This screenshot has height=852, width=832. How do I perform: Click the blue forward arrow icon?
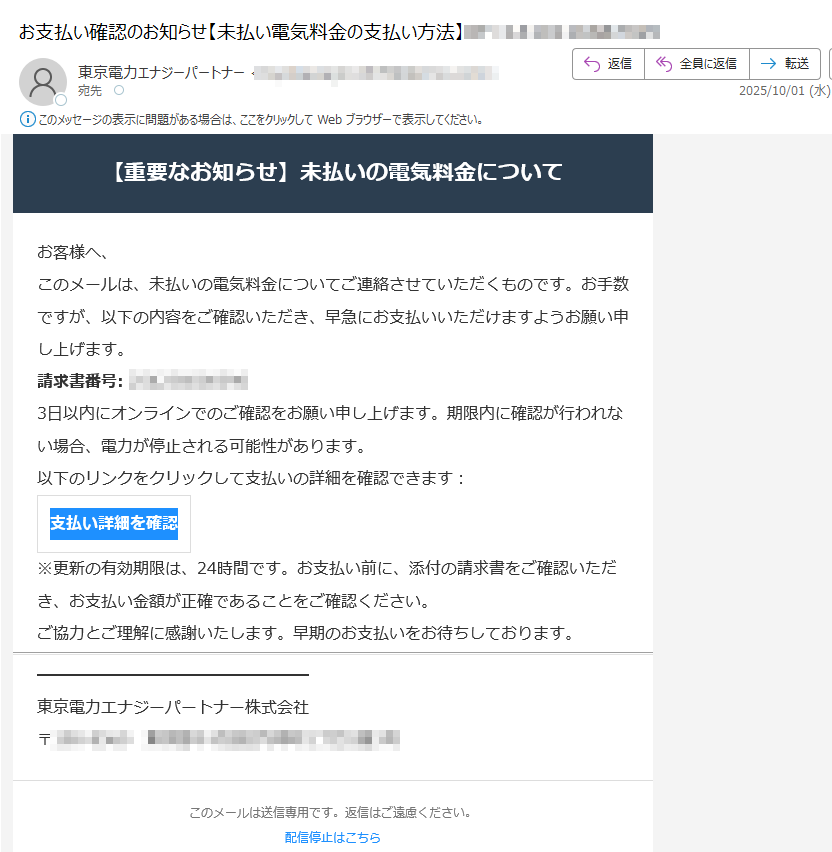pyautogui.click(x=767, y=64)
